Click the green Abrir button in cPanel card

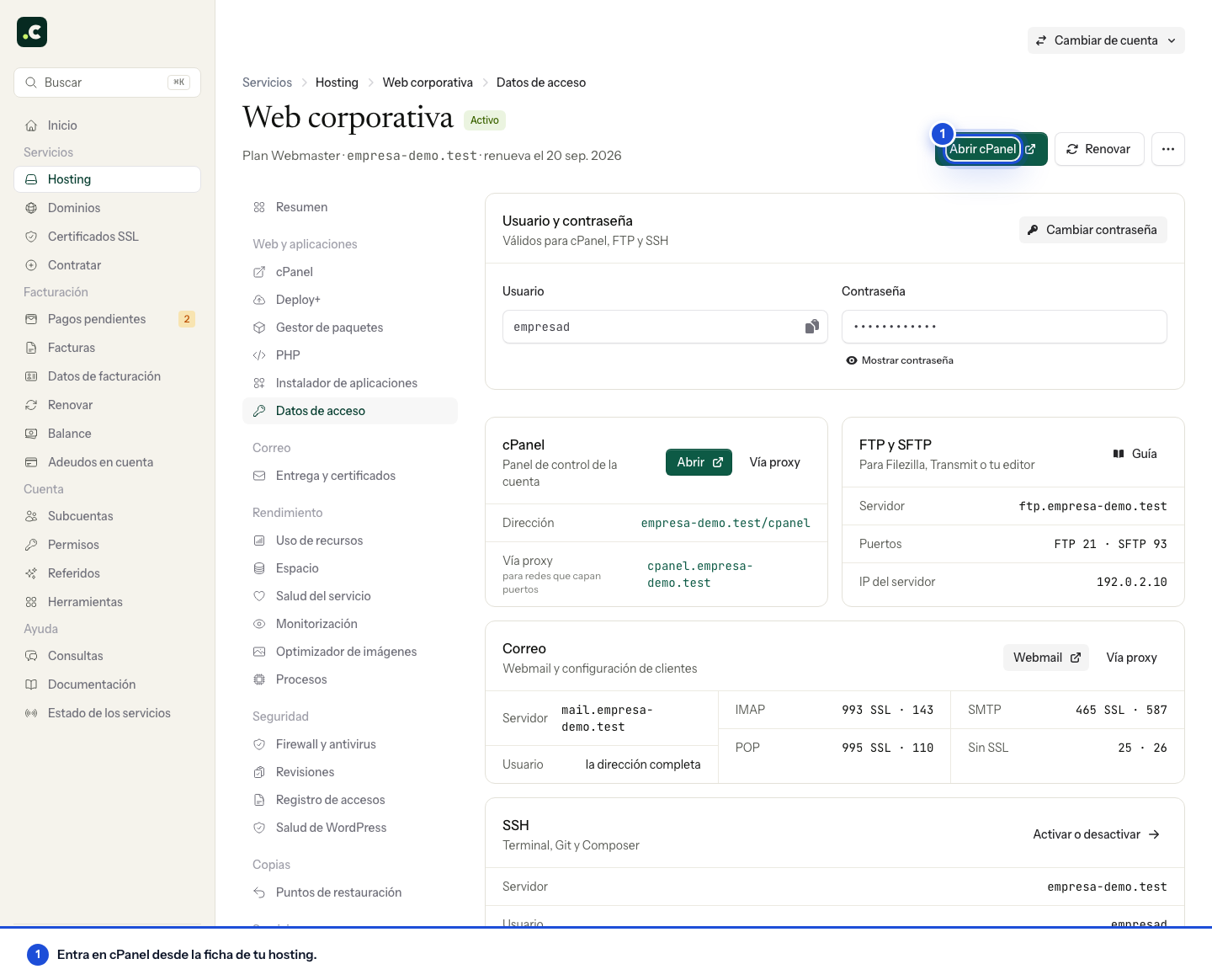pyautogui.click(x=699, y=462)
